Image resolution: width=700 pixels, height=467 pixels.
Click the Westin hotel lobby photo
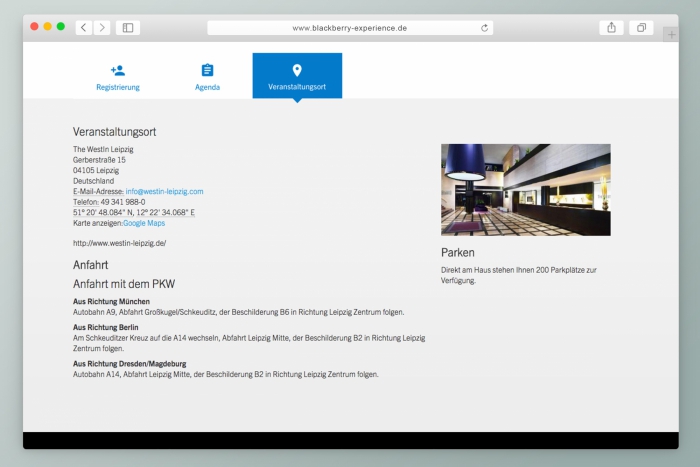click(526, 190)
